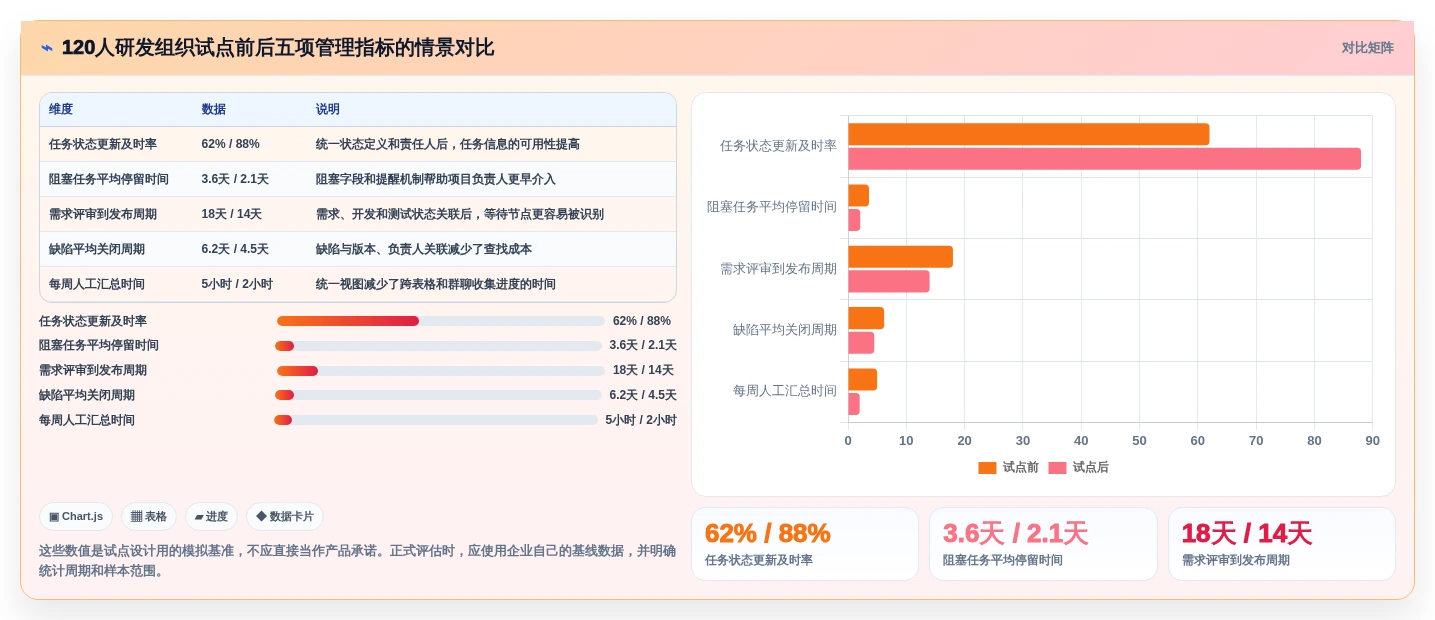Click the pink 试点后 legend swatch
Viewport: 1435px width, 620px height.
[x=1057, y=468]
